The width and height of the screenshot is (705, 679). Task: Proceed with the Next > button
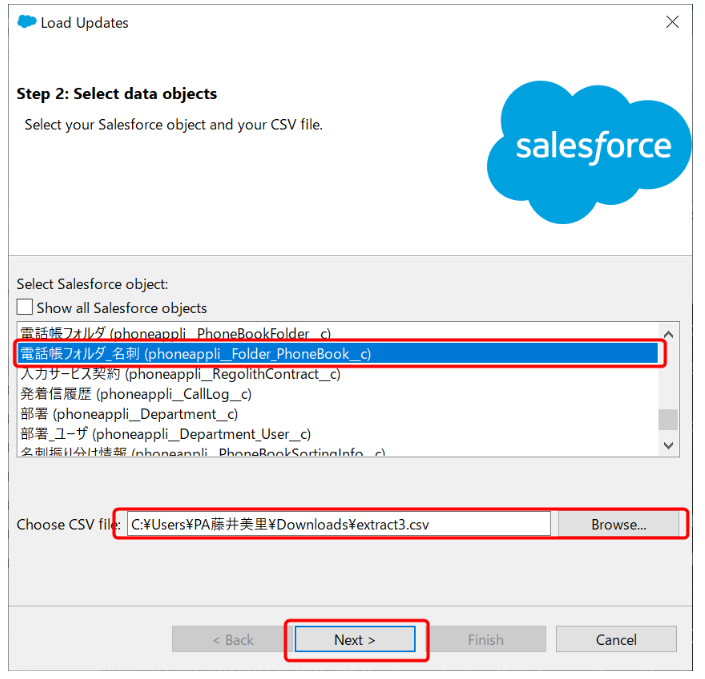(x=355, y=639)
